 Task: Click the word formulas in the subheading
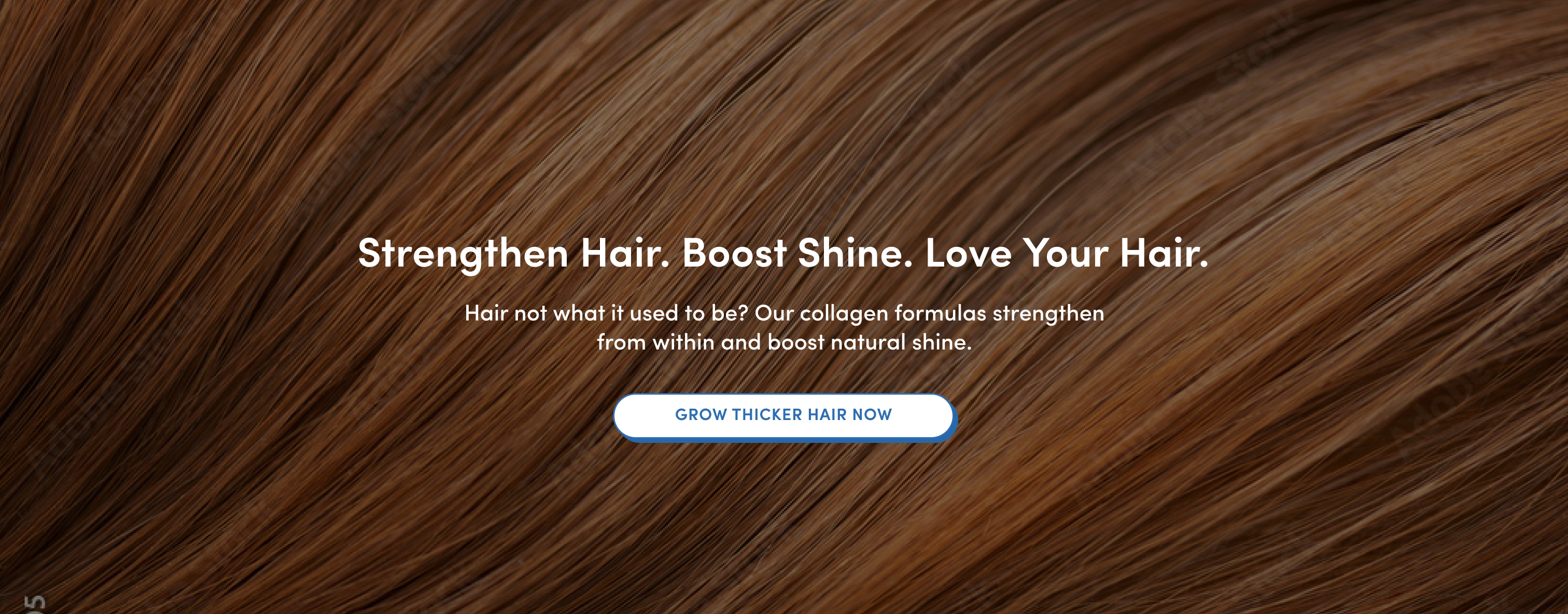tap(940, 313)
